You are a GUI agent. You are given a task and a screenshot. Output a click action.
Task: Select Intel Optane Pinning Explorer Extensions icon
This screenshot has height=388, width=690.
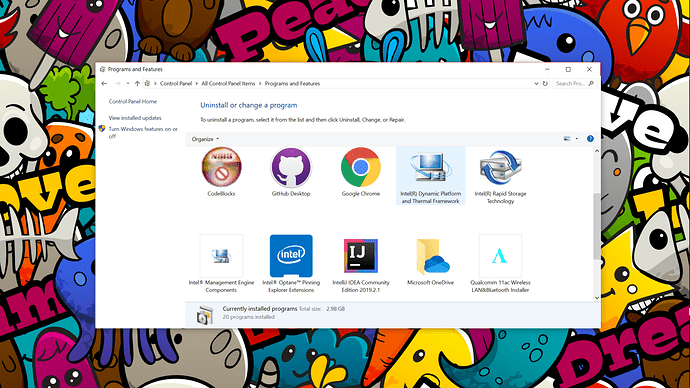pyautogui.click(x=291, y=256)
